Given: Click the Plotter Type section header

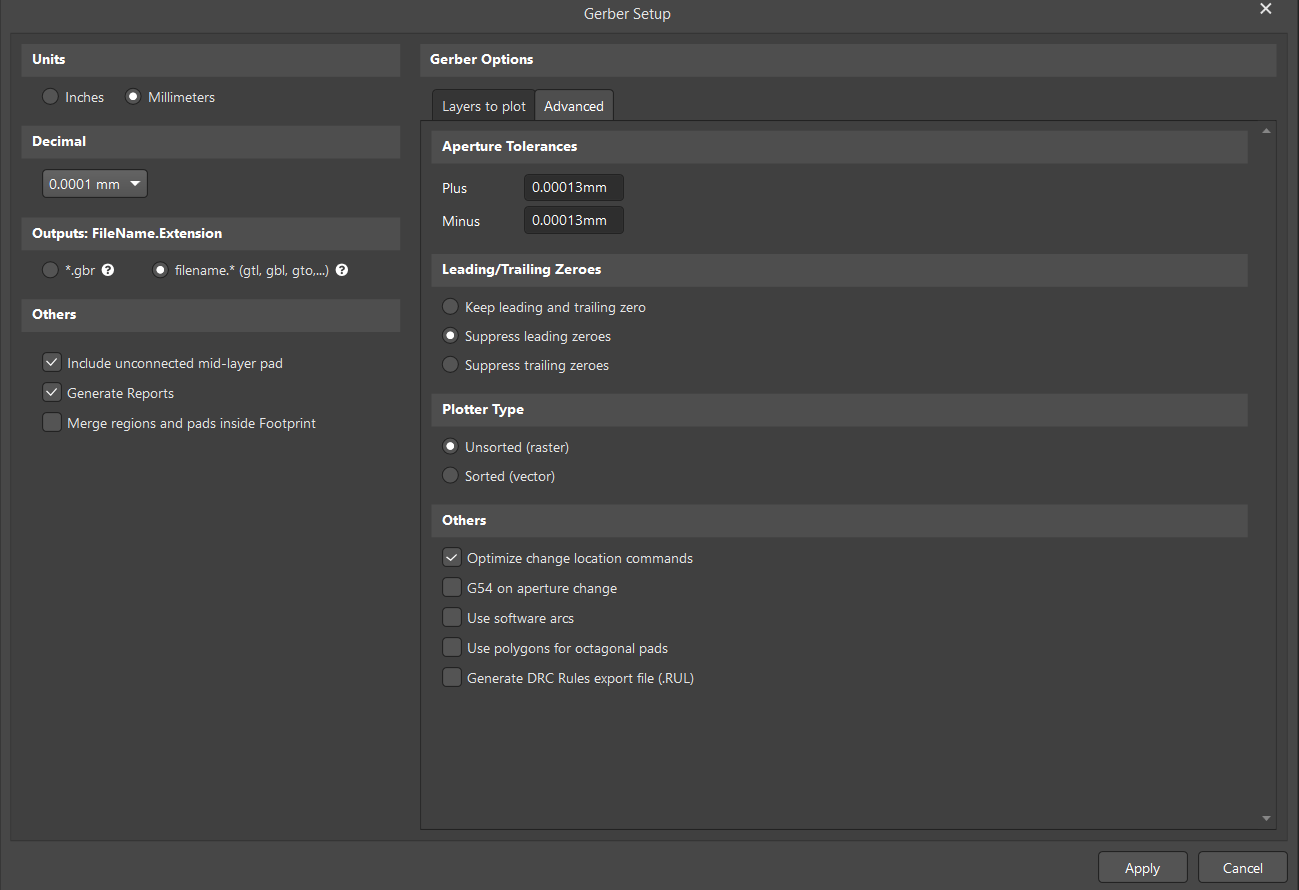Looking at the screenshot, I should tap(840, 410).
